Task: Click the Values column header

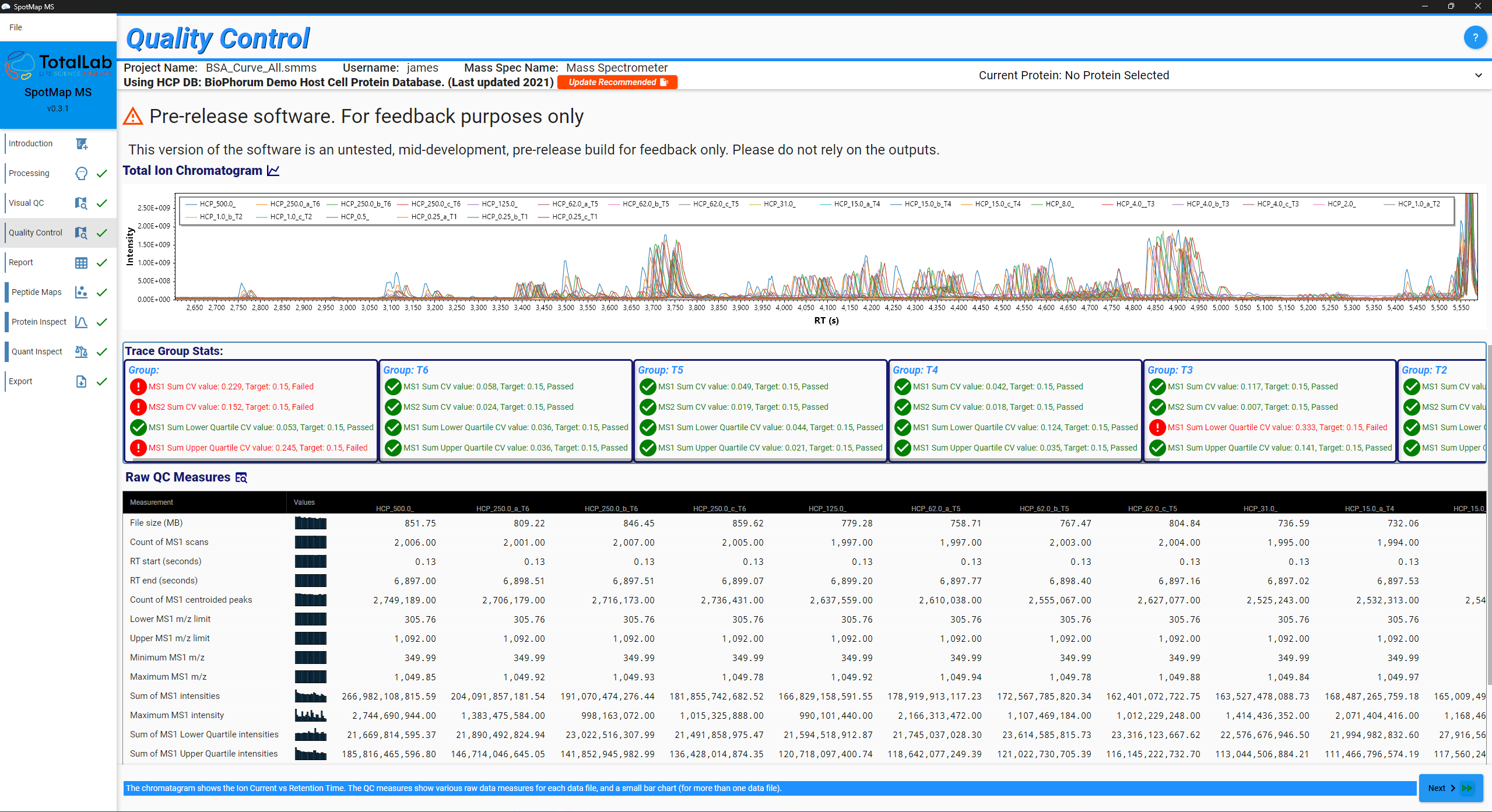Action: 304,502
